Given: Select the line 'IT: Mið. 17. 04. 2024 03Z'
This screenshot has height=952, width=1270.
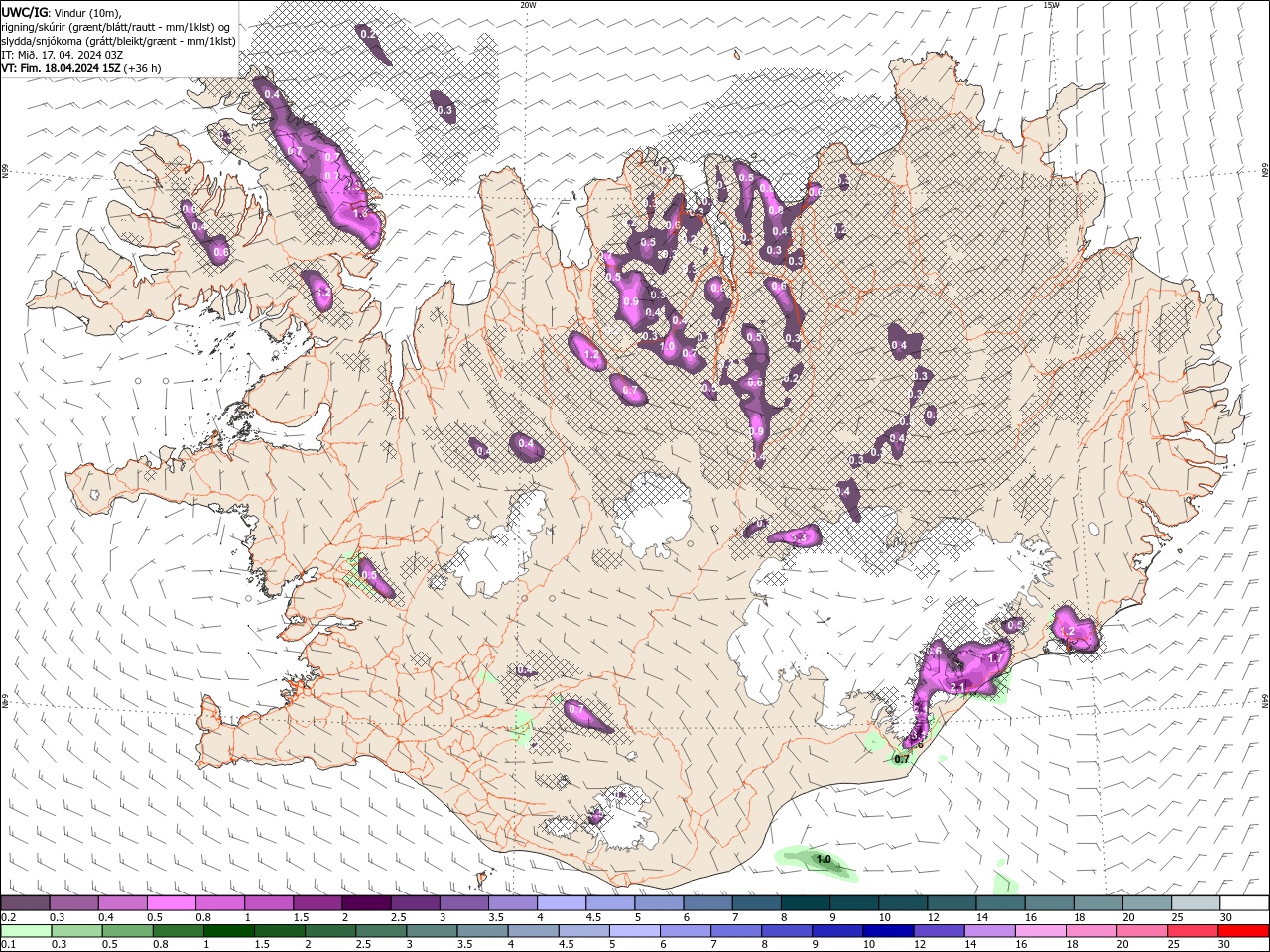Looking at the screenshot, I should (63, 55).
